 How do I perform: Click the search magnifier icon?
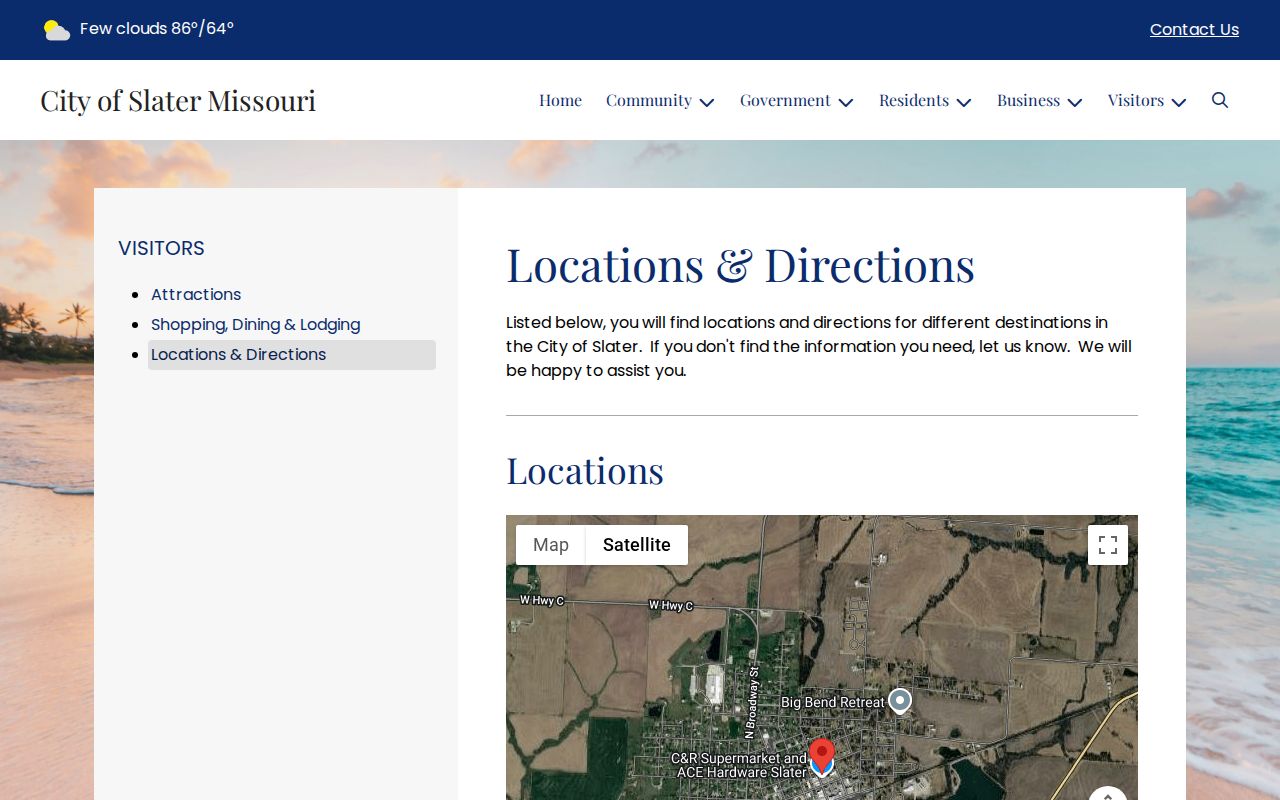click(1220, 100)
